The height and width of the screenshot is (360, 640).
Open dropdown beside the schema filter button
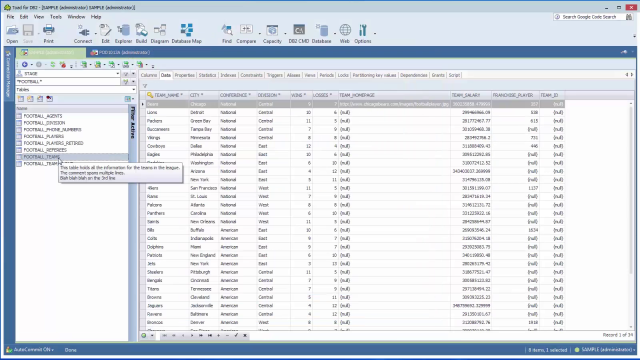133,74
